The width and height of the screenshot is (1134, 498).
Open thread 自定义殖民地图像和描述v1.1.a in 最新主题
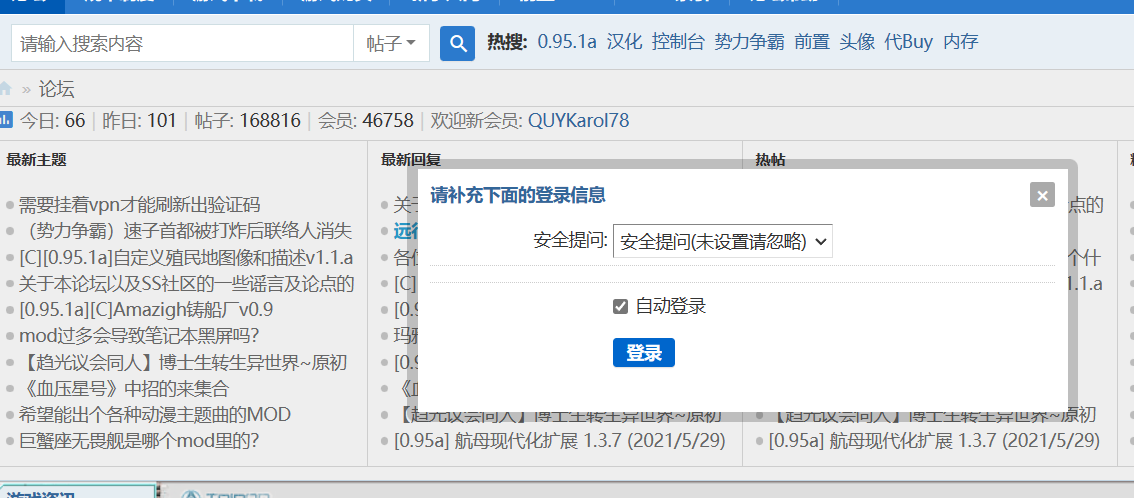[186, 257]
